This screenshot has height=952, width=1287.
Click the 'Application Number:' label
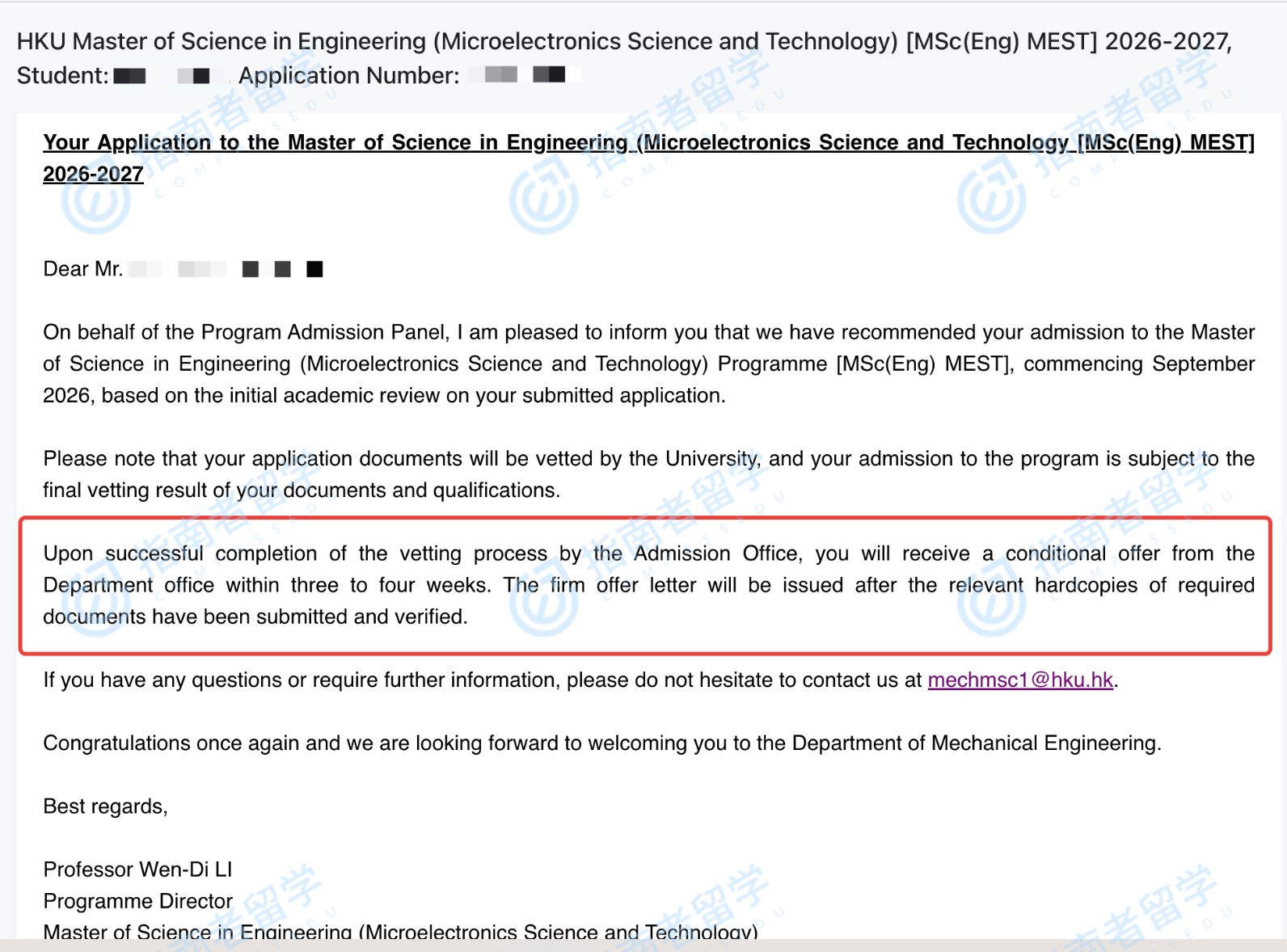[x=348, y=76]
